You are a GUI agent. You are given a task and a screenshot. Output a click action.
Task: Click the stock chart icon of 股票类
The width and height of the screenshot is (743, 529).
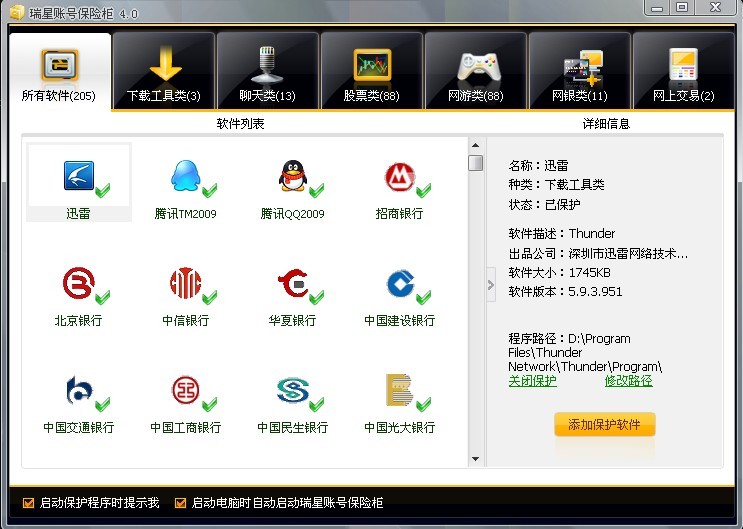tap(372, 64)
